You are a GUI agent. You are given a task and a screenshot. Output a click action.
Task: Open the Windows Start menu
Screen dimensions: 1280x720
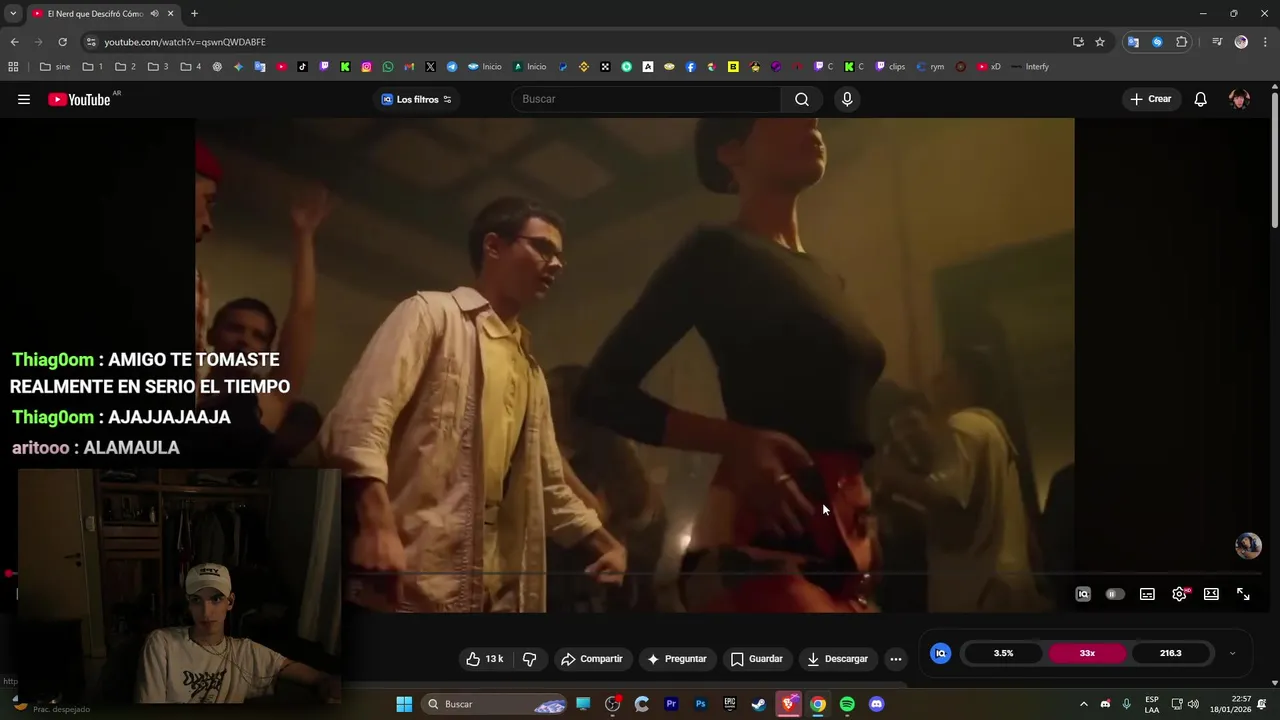pyautogui.click(x=404, y=704)
